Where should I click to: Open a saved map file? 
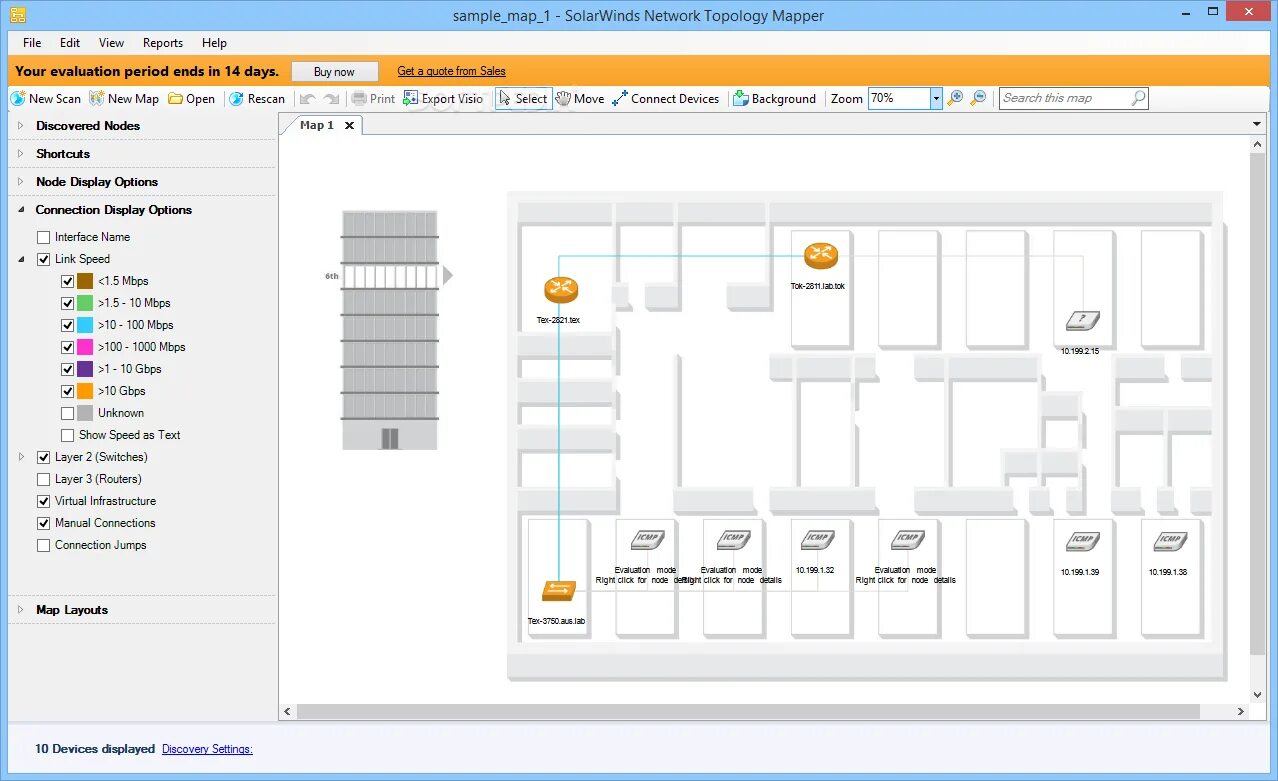[191, 98]
